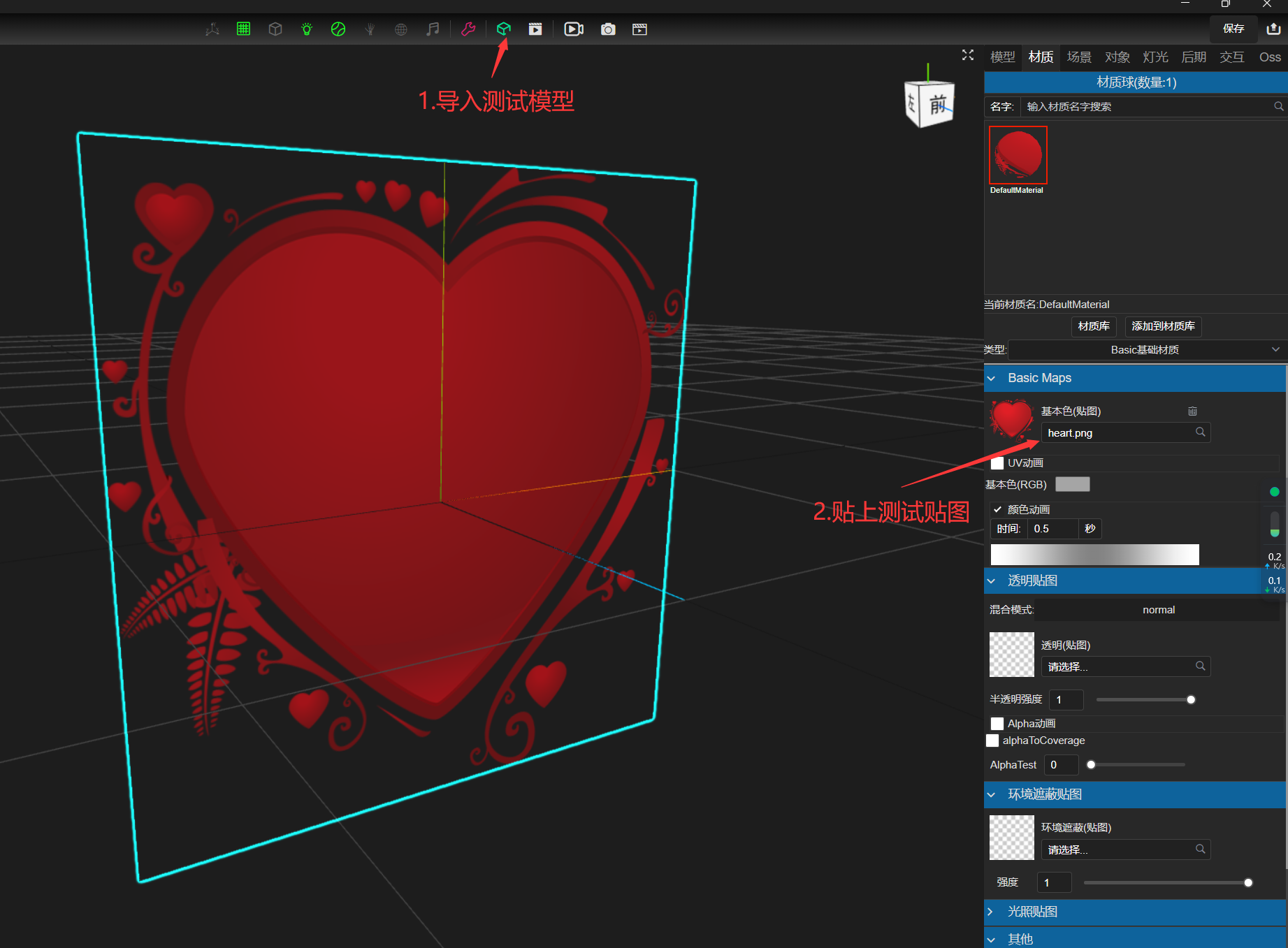Screen dimensions: 1288x948
Task: Click search icon in heart.png field
Action: pos(1200,432)
